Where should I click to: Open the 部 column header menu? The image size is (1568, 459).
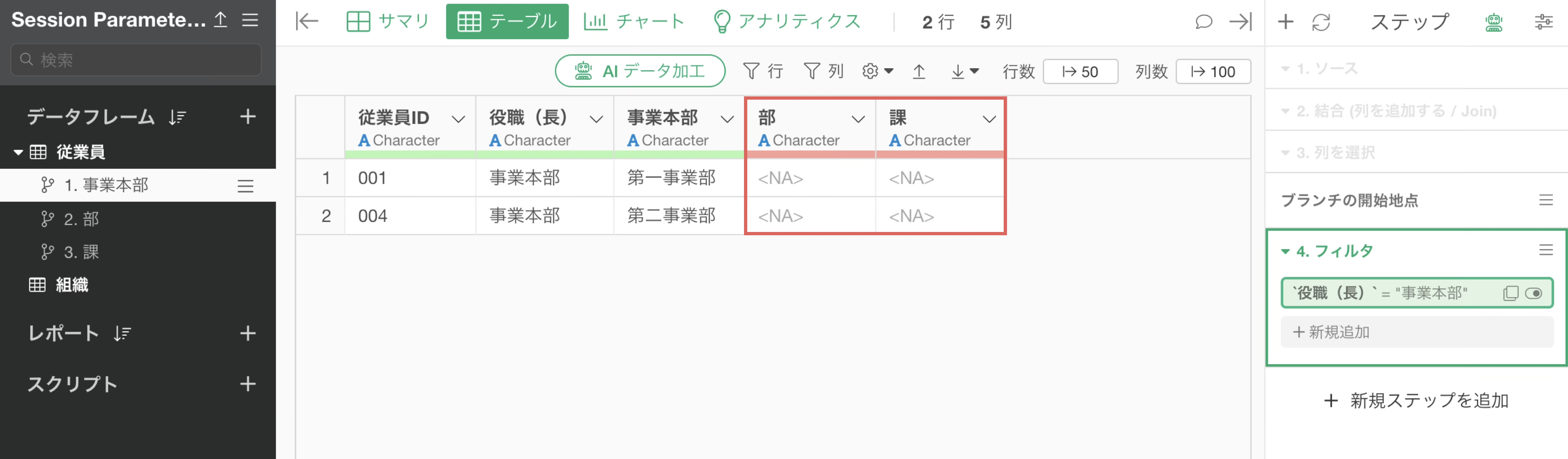(857, 119)
